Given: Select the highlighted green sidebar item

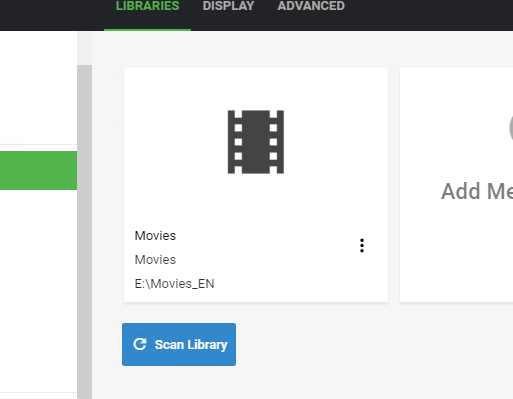Looking at the screenshot, I should (38, 170).
